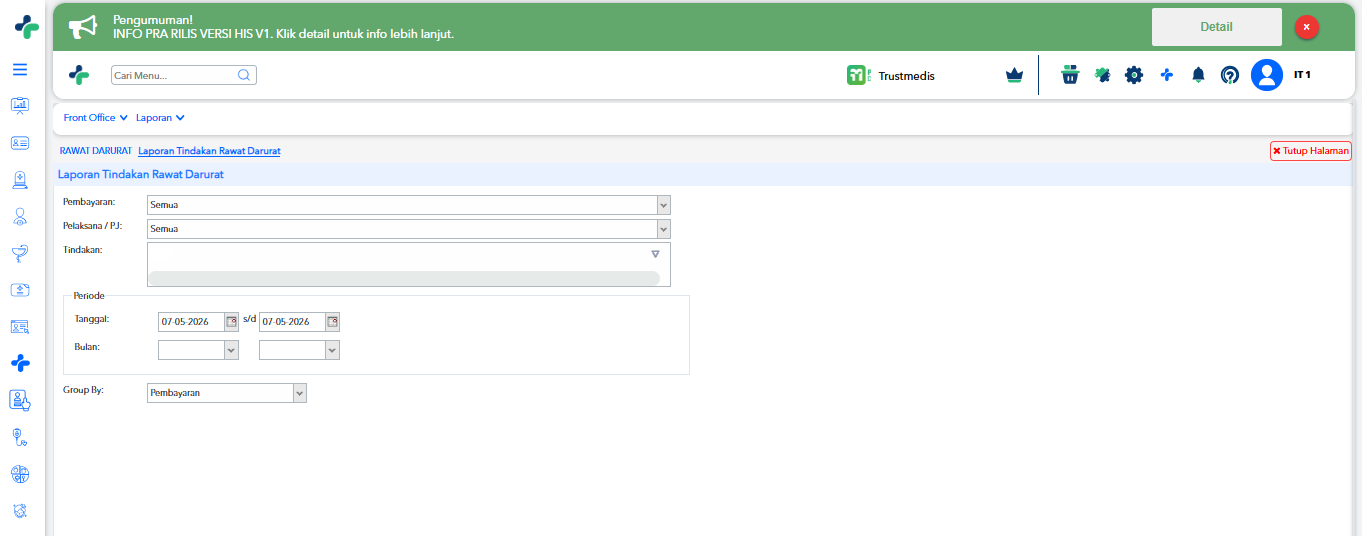Expand the Group By dropdown
Viewport: 1362px width, 536px height.
pos(299,393)
